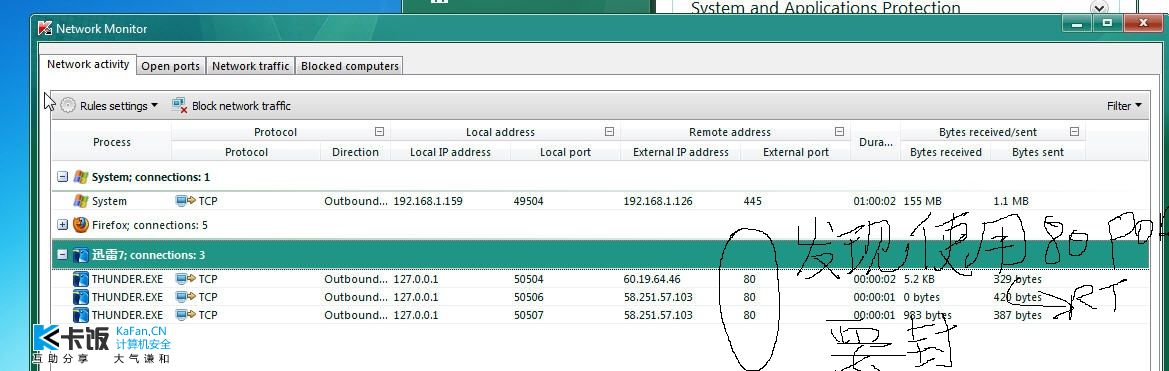Collapse the Local address column group
The height and width of the screenshot is (371, 1169).
pos(609,132)
